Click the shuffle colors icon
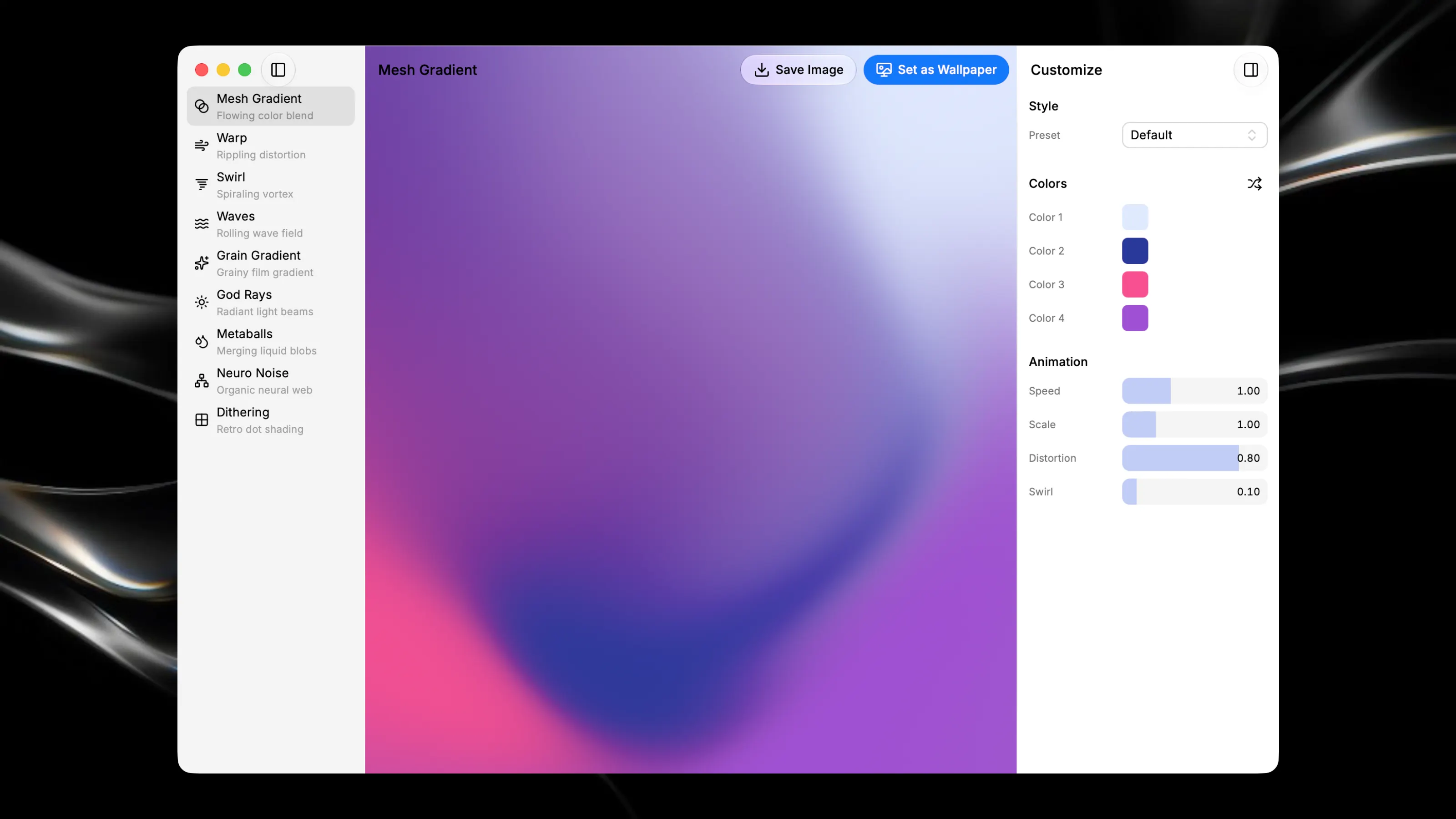The image size is (1456, 819). (x=1254, y=184)
